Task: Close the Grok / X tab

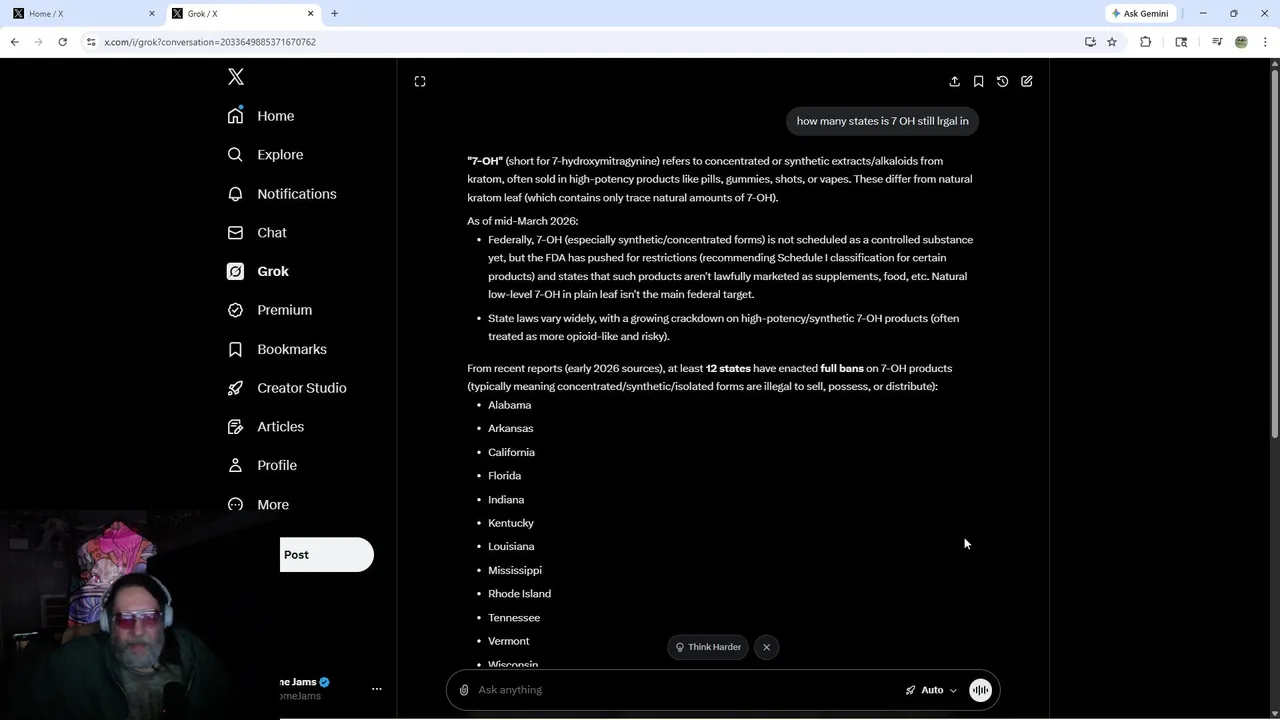Action: (x=310, y=14)
